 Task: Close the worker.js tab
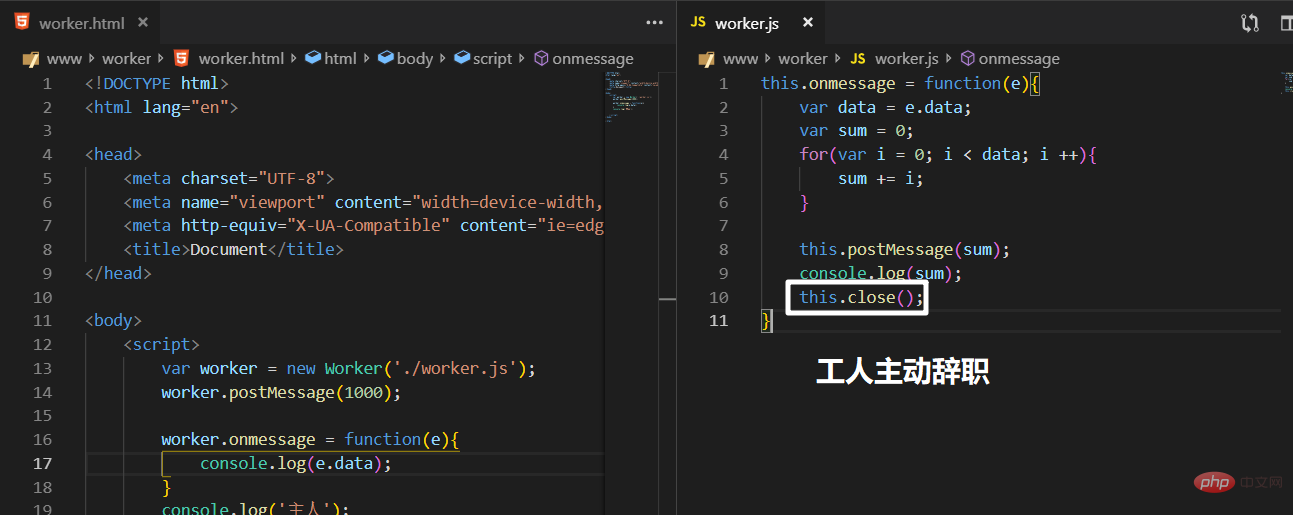tap(808, 22)
